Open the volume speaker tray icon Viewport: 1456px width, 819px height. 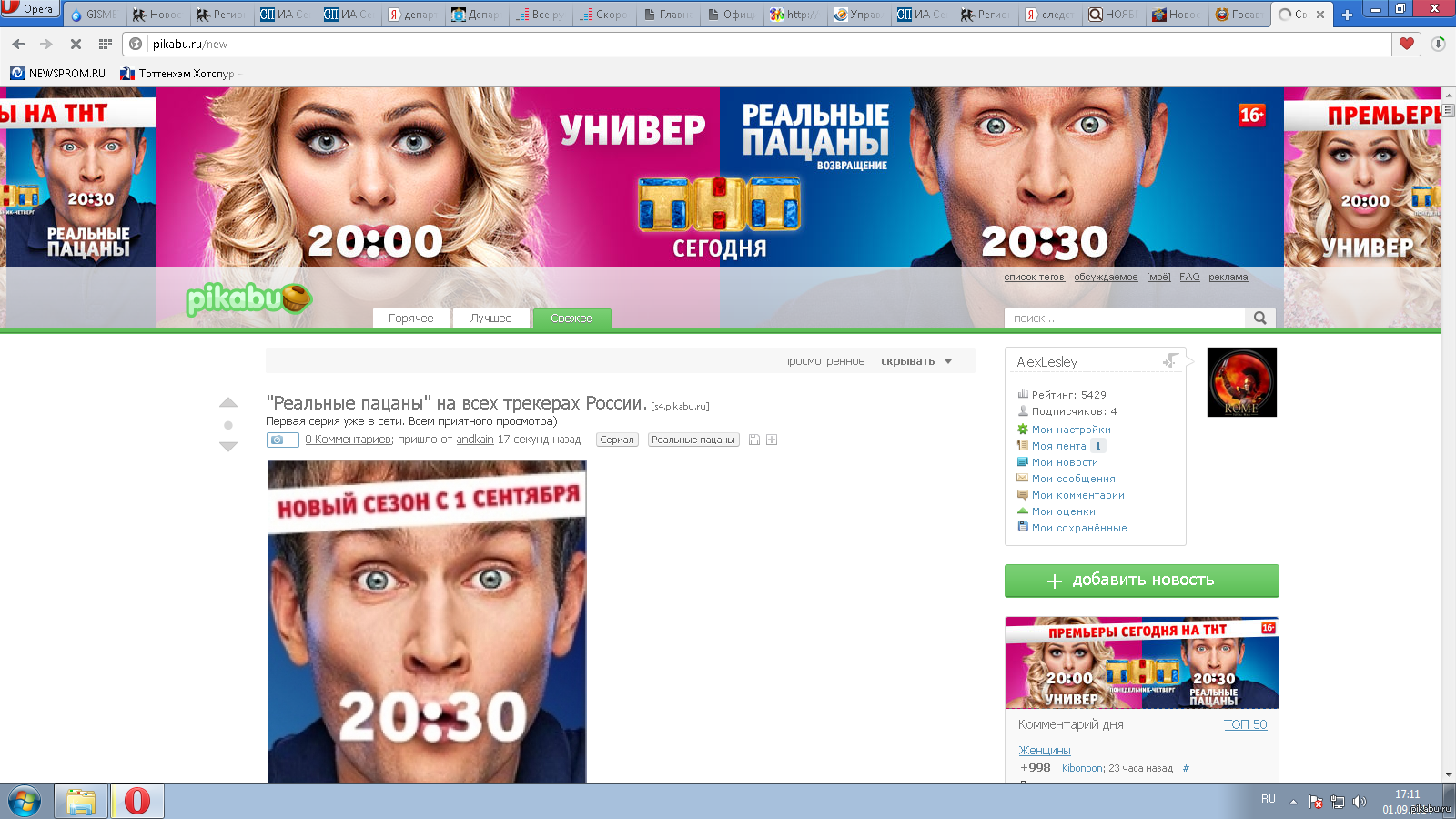1359,802
